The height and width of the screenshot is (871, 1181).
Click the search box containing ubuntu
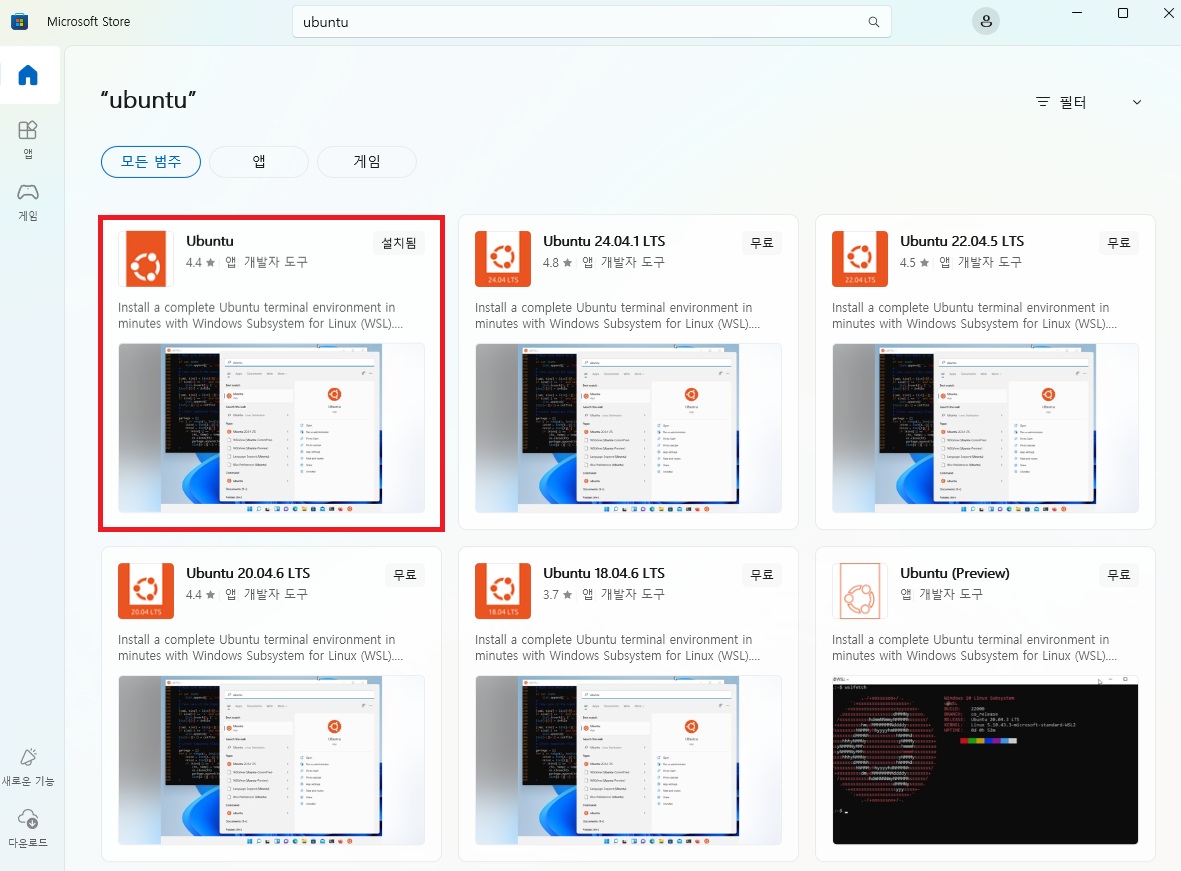pos(591,22)
